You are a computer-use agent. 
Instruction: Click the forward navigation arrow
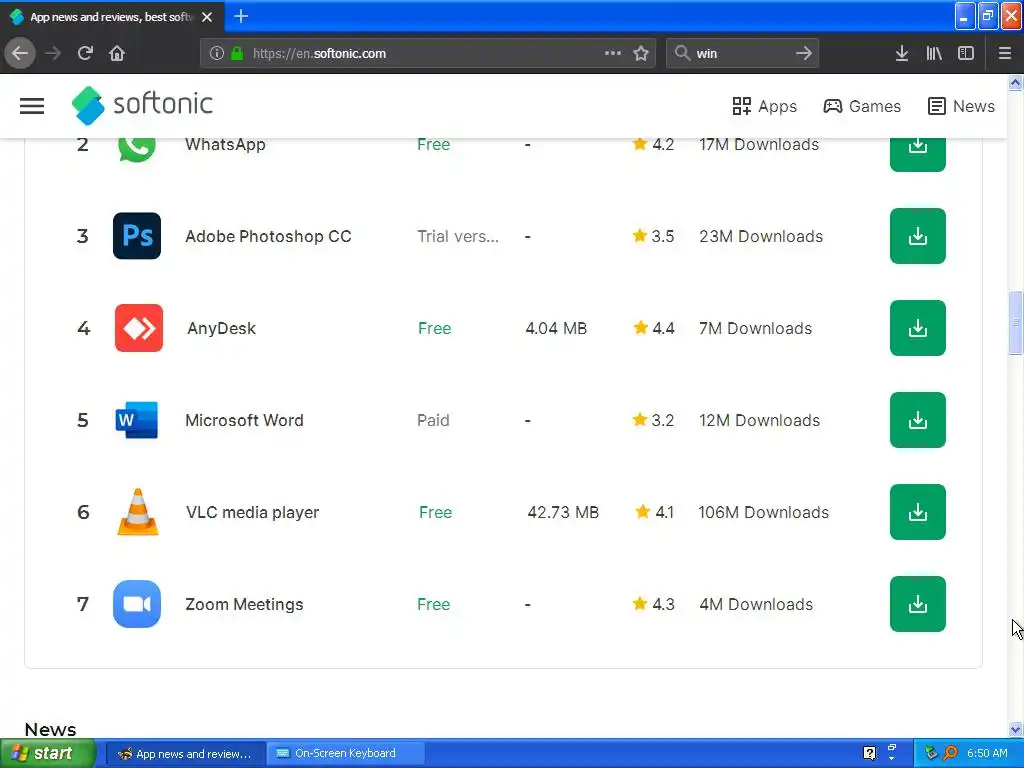[x=53, y=53]
